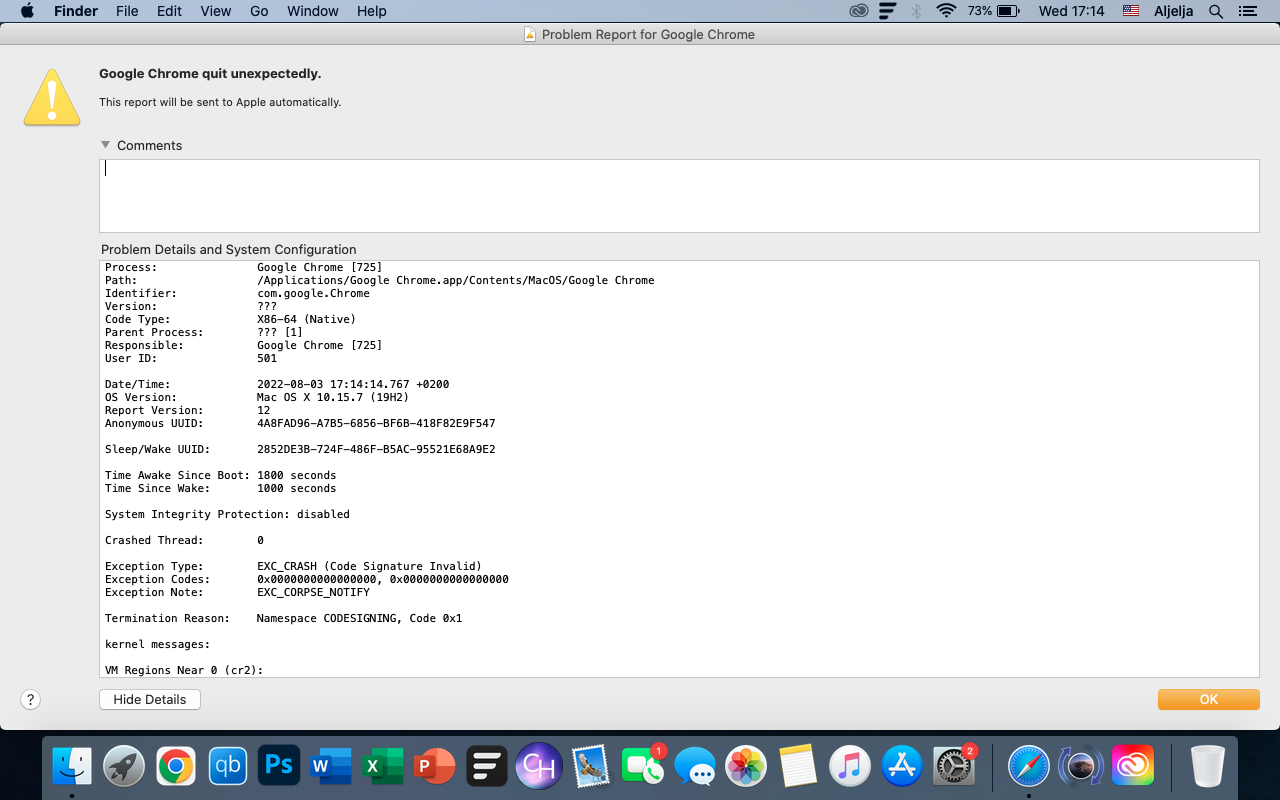Click the question mark help button
This screenshot has height=800, width=1280.
coord(31,700)
